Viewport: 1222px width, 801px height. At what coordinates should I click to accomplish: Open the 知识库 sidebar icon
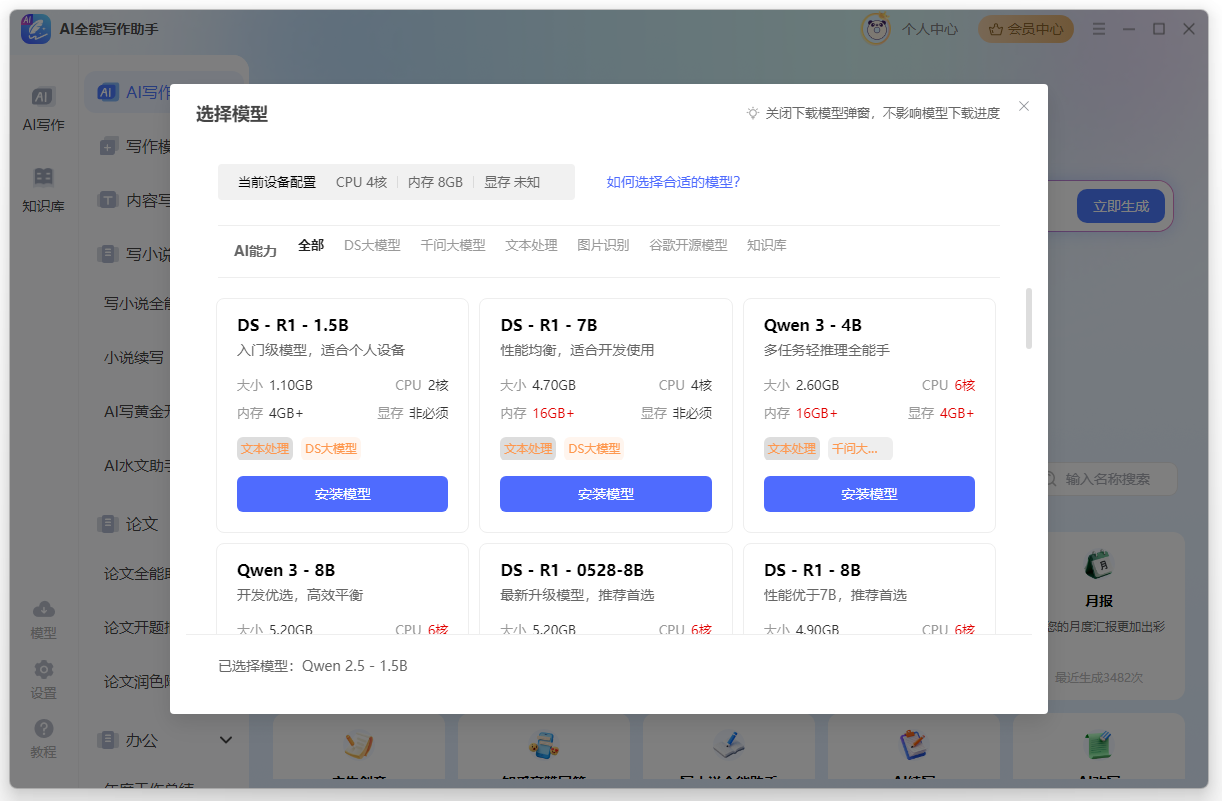click(x=43, y=179)
